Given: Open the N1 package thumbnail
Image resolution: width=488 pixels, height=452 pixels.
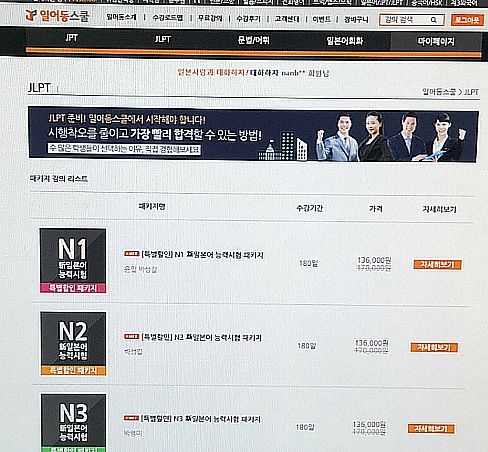Looking at the screenshot, I should [73, 261].
